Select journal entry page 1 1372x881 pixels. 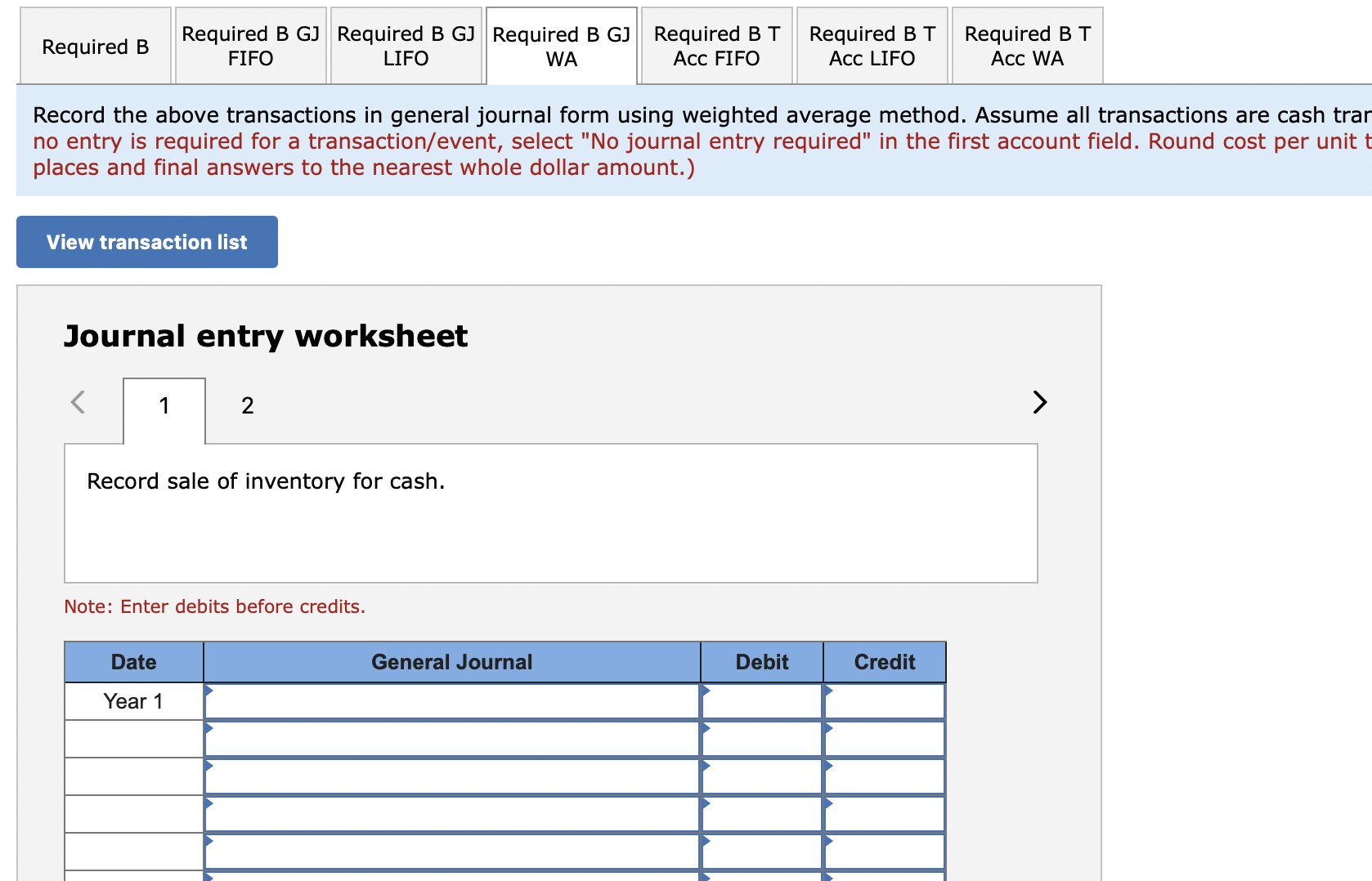click(x=164, y=405)
